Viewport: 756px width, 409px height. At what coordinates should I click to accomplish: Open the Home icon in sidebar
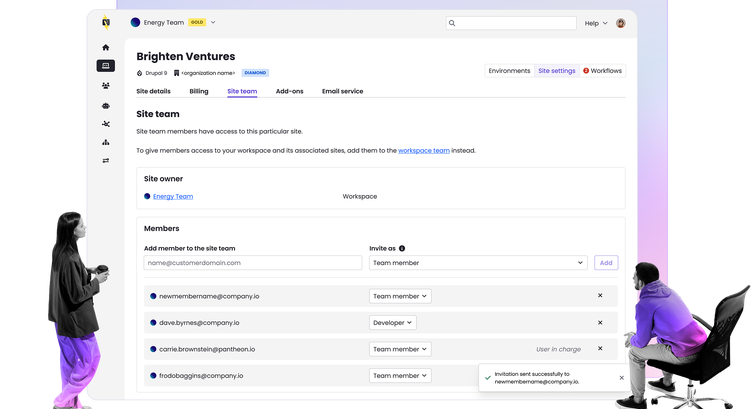point(106,47)
